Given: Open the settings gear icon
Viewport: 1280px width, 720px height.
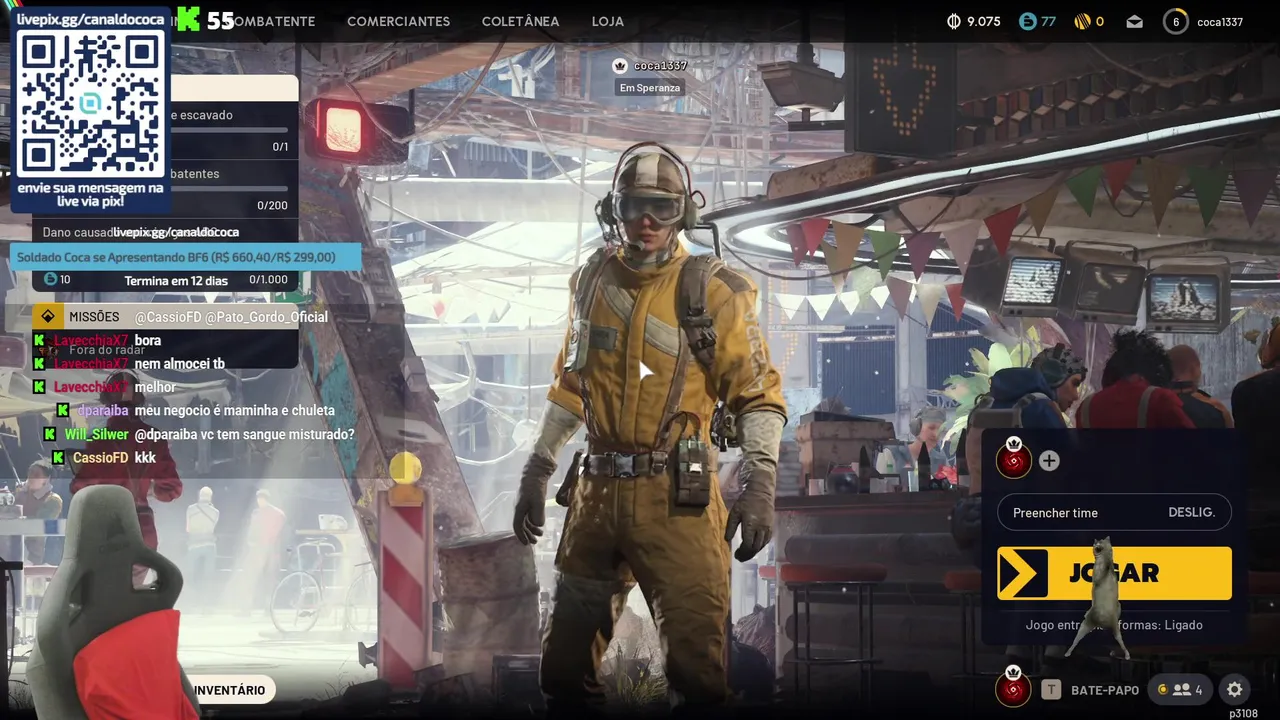Looking at the screenshot, I should tap(1235, 689).
